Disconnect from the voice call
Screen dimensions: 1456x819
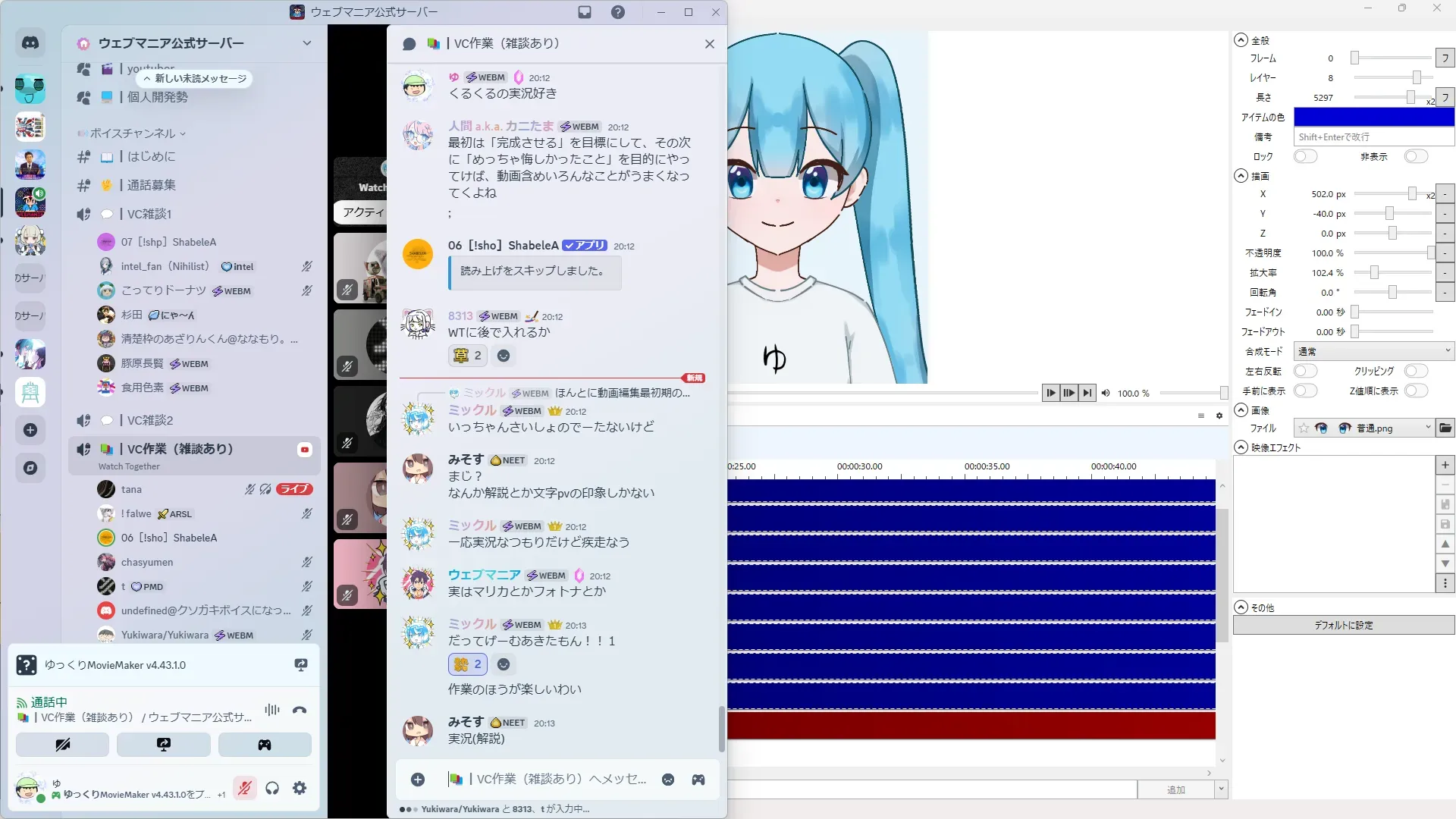pyautogui.click(x=300, y=711)
